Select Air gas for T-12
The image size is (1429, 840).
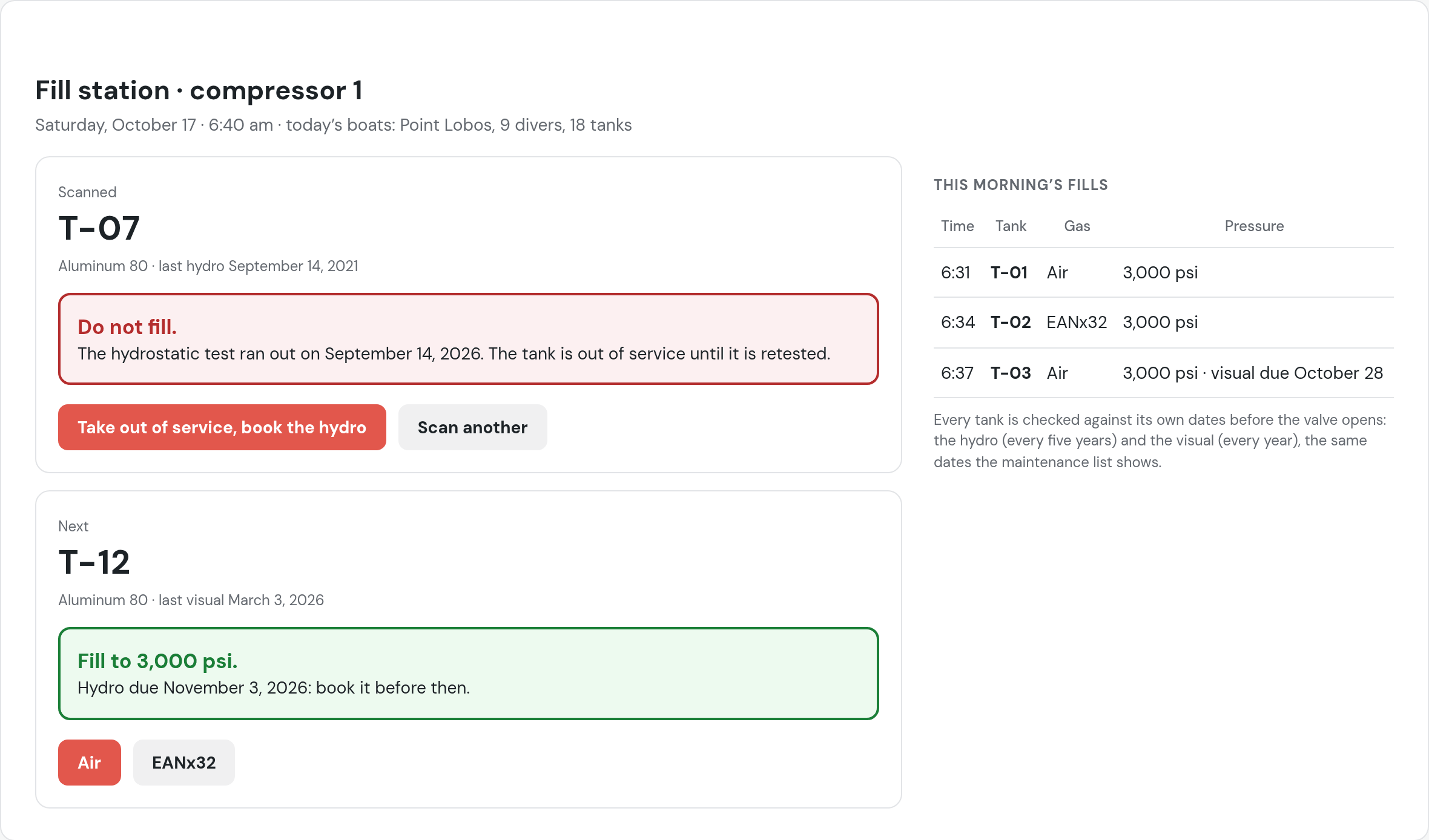[x=90, y=763]
